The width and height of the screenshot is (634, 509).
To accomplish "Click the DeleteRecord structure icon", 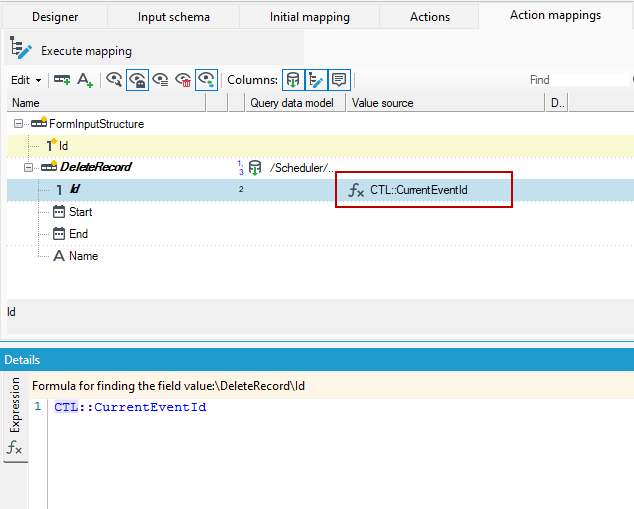I will point(49,166).
